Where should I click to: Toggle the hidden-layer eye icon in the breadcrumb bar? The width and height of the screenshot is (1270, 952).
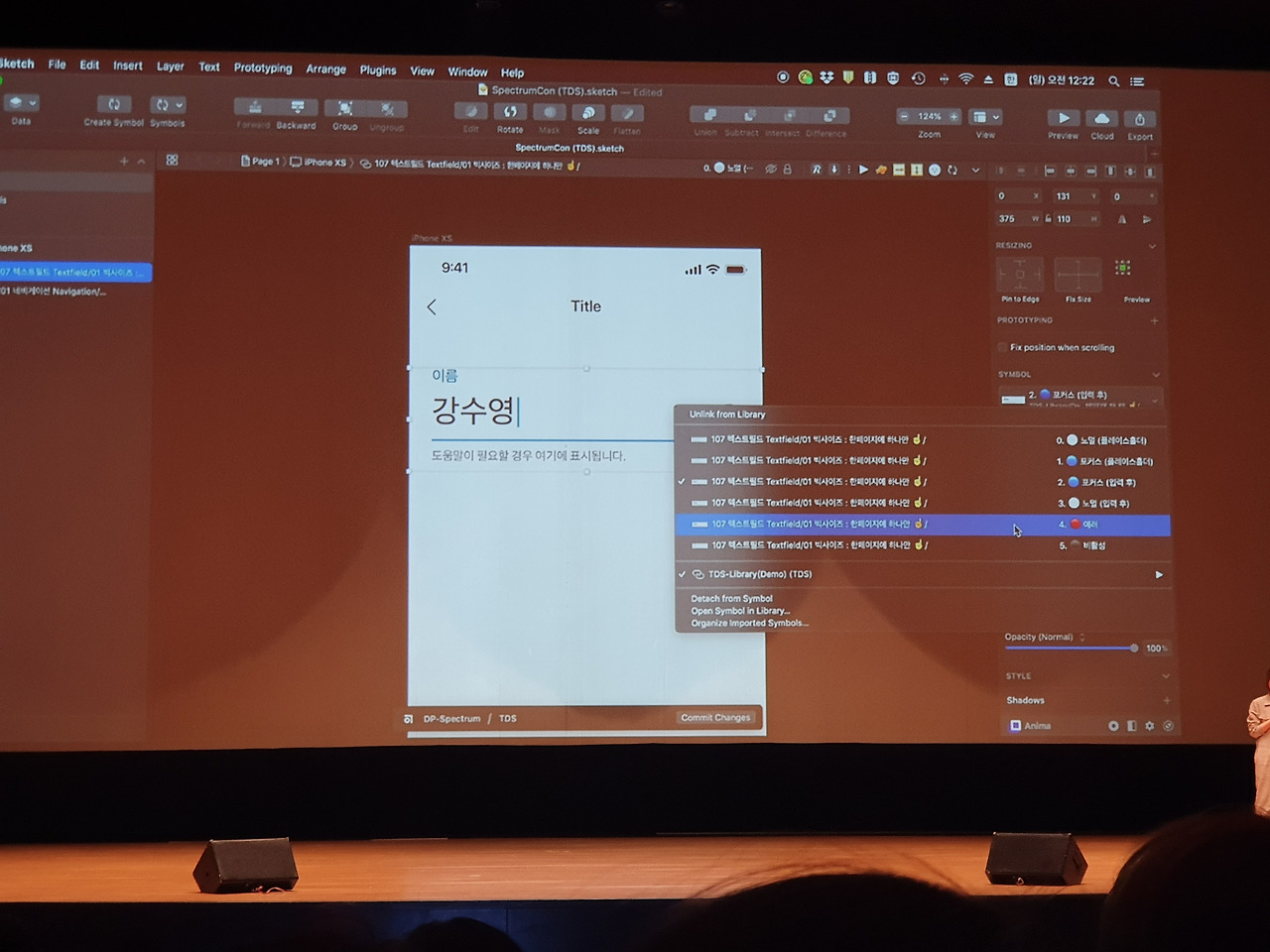pyautogui.click(x=770, y=169)
